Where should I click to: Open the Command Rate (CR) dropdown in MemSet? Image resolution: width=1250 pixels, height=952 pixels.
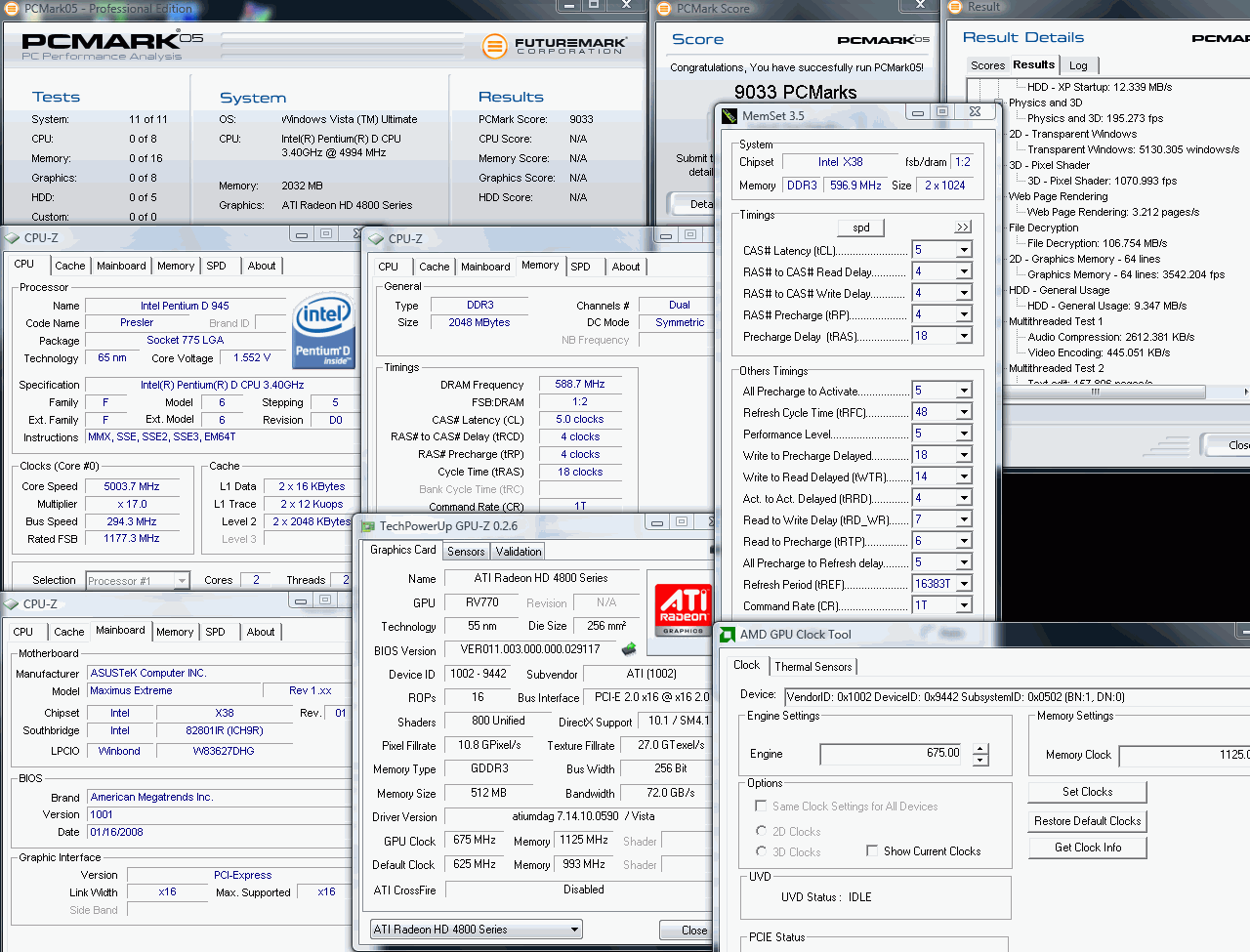point(964,605)
